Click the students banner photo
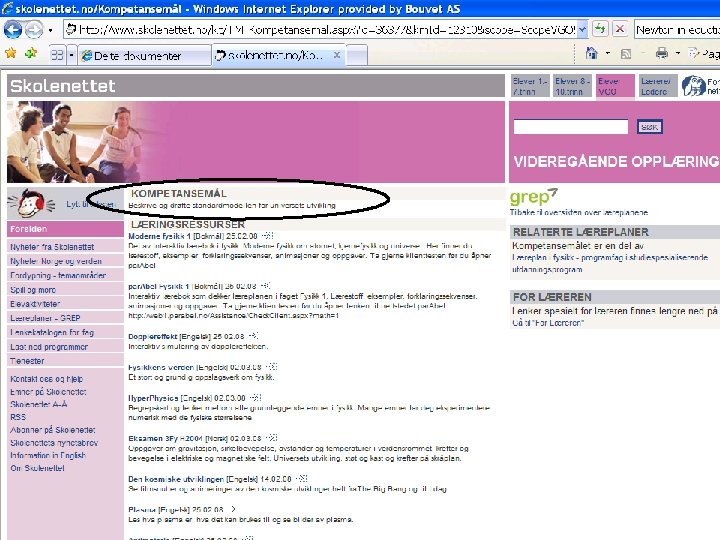The image size is (720, 540). click(76, 142)
